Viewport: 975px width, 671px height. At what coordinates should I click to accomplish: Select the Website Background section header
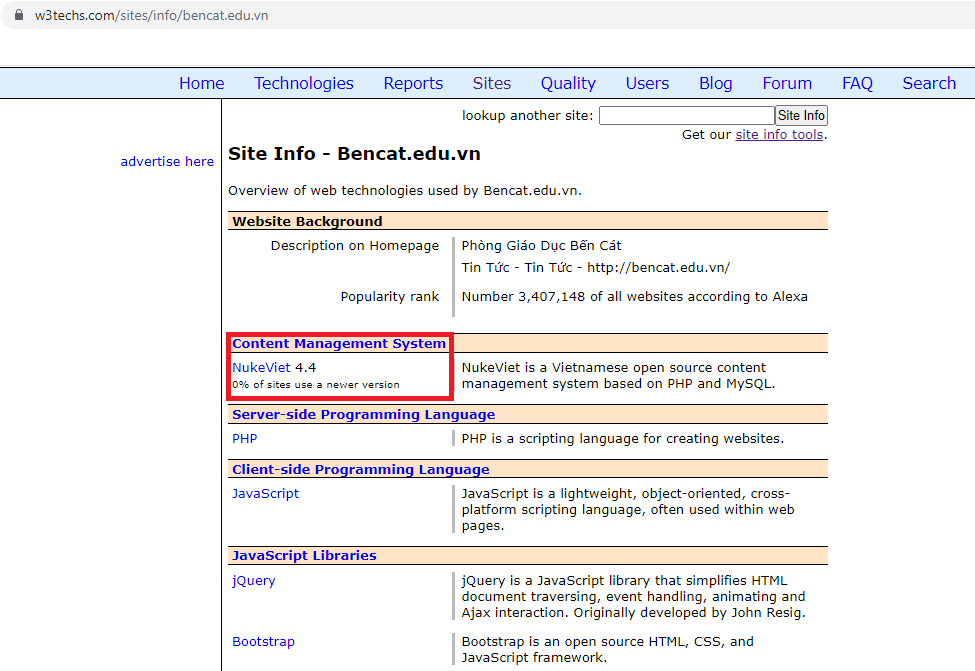click(x=527, y=221)
